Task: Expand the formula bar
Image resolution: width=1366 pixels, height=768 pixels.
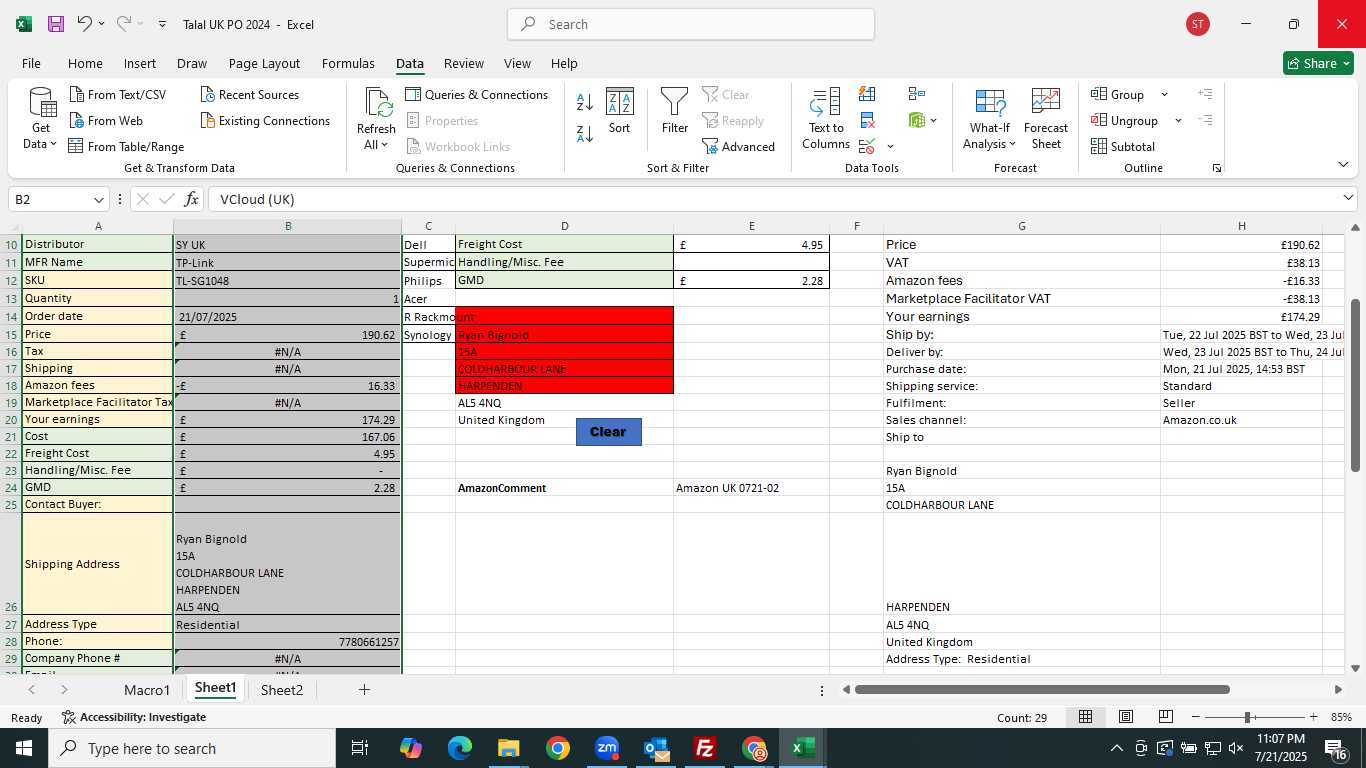Action: coord(1348,198)
